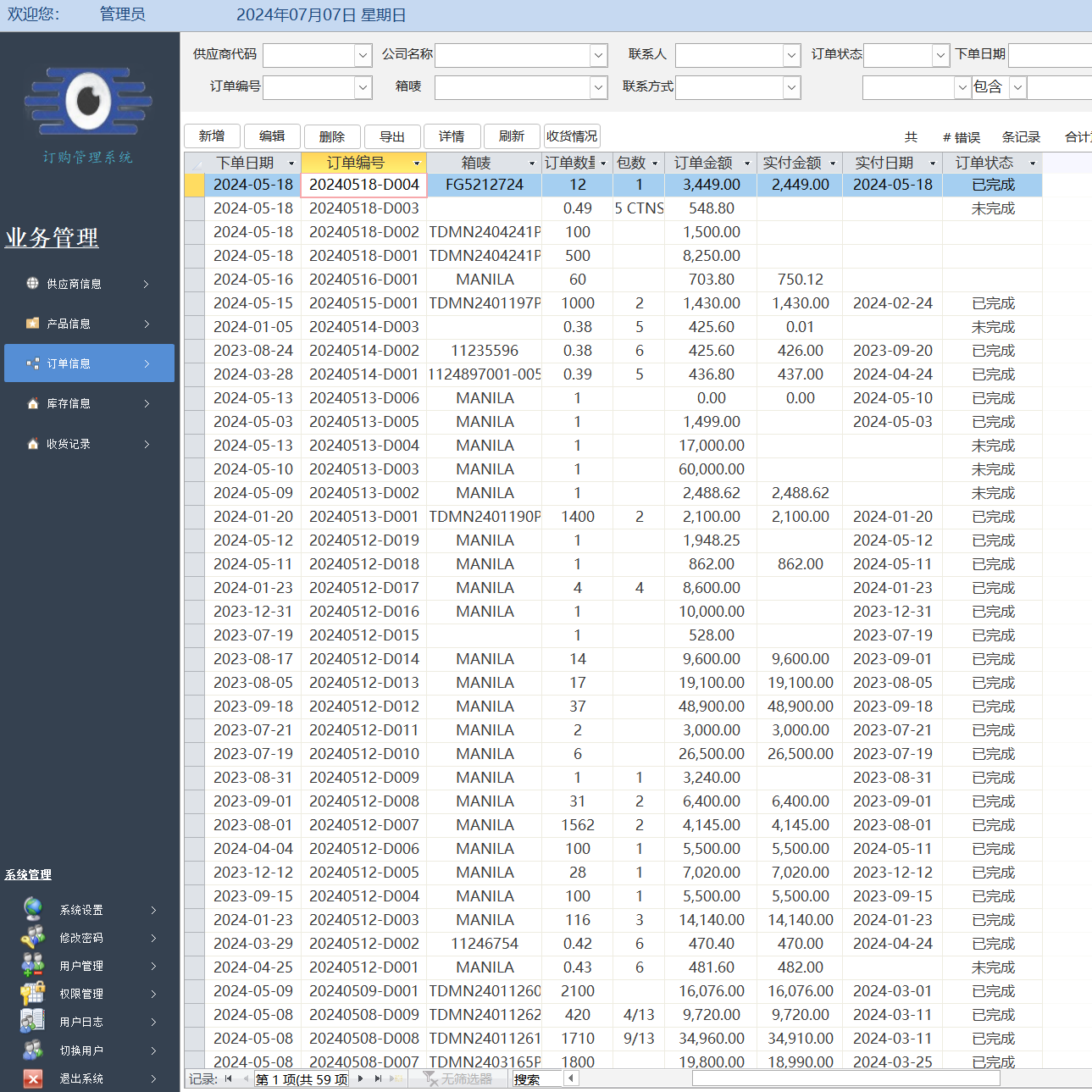Viewport: 1092px width, 1092px height.
Task: Click the 系统管理 heading link
Action: point(28,875)
